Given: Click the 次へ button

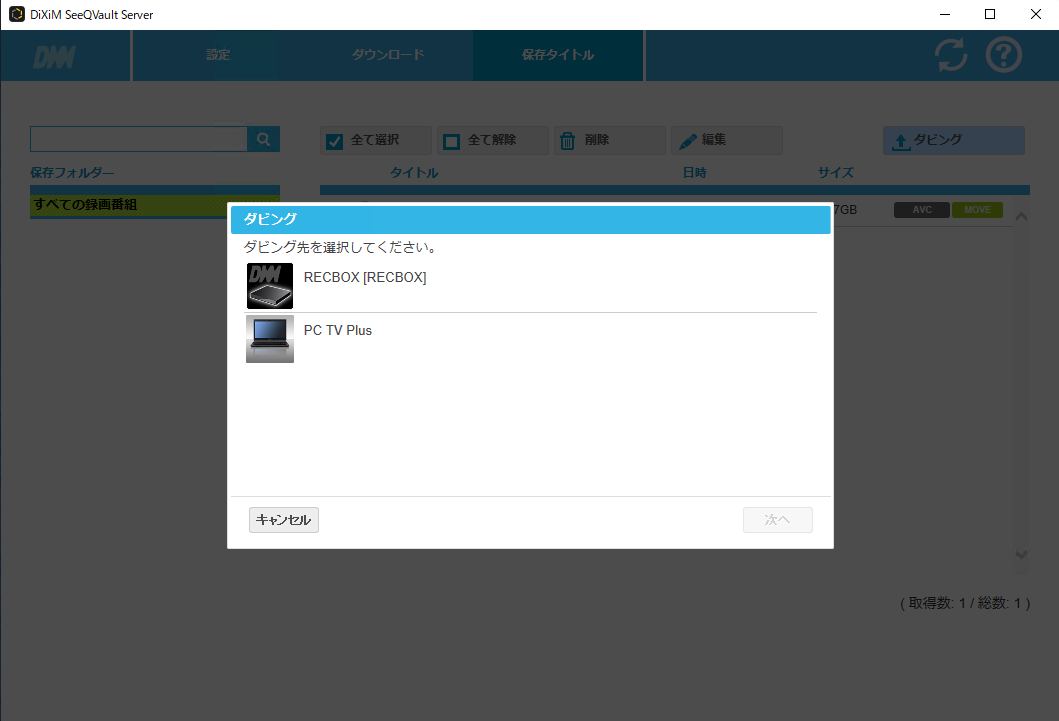Looking at the screenshot, I should [777, 520].
